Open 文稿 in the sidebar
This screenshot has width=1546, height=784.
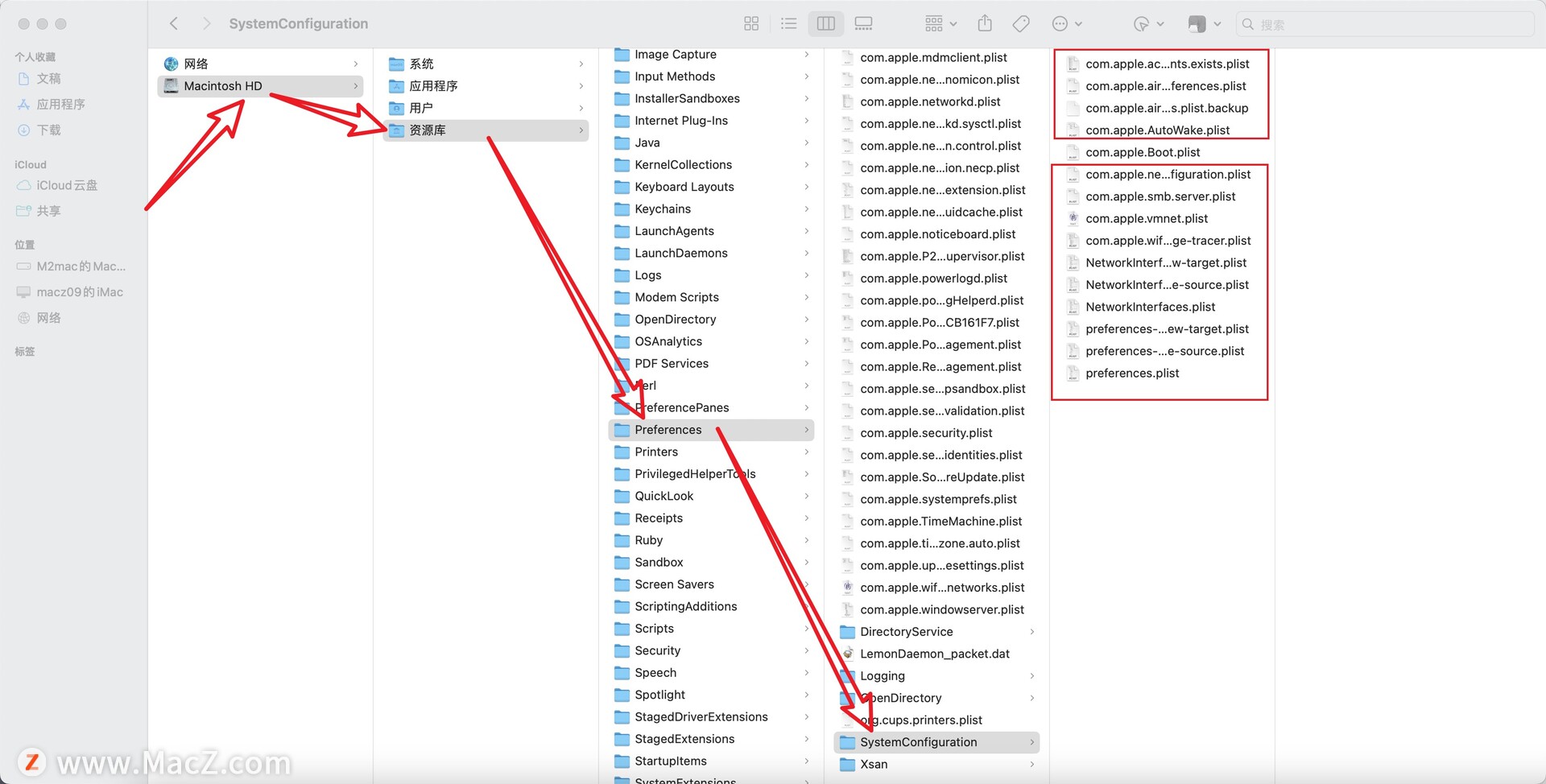(48, 79)
